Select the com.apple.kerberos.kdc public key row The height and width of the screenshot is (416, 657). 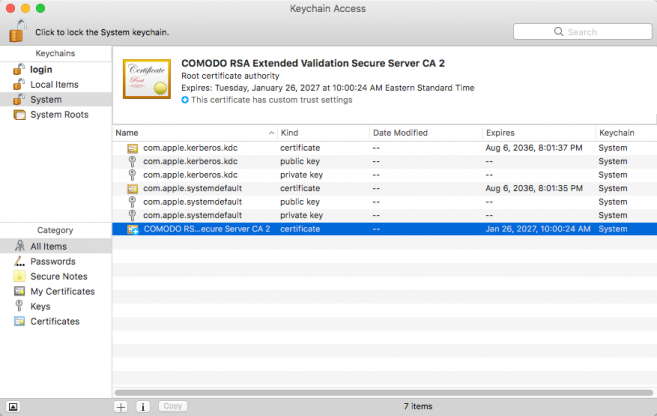384,161
